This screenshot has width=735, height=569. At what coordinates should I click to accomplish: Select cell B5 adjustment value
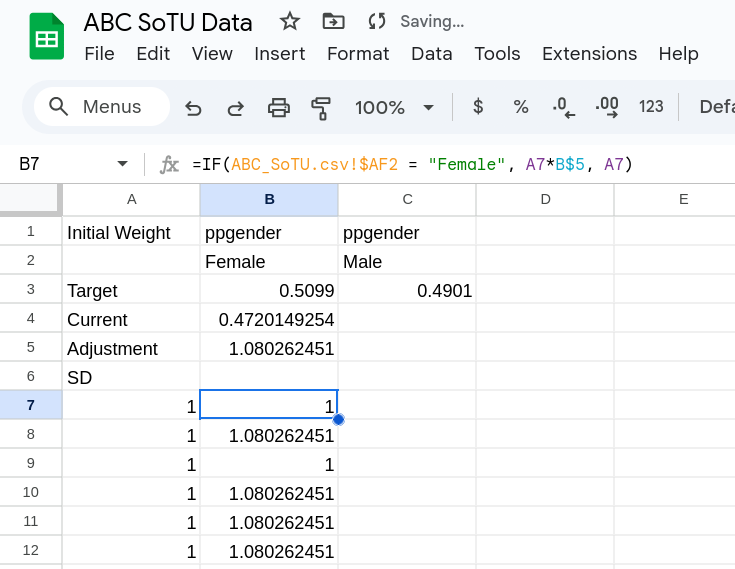pyautogui.click(x=269, y=349)
